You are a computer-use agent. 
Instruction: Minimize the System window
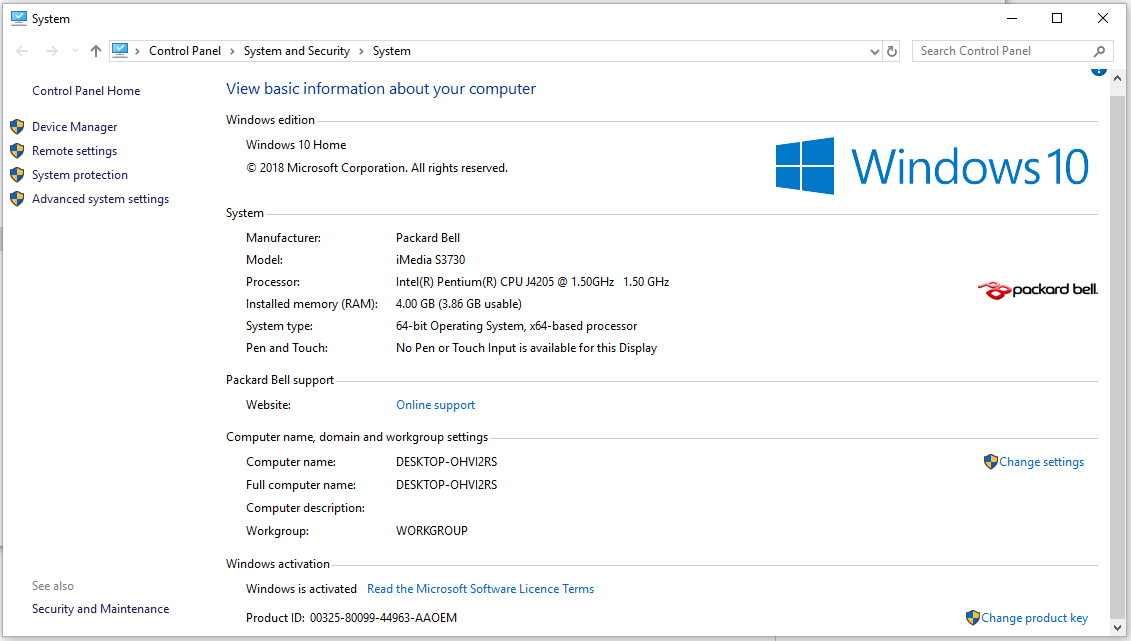1012,18
